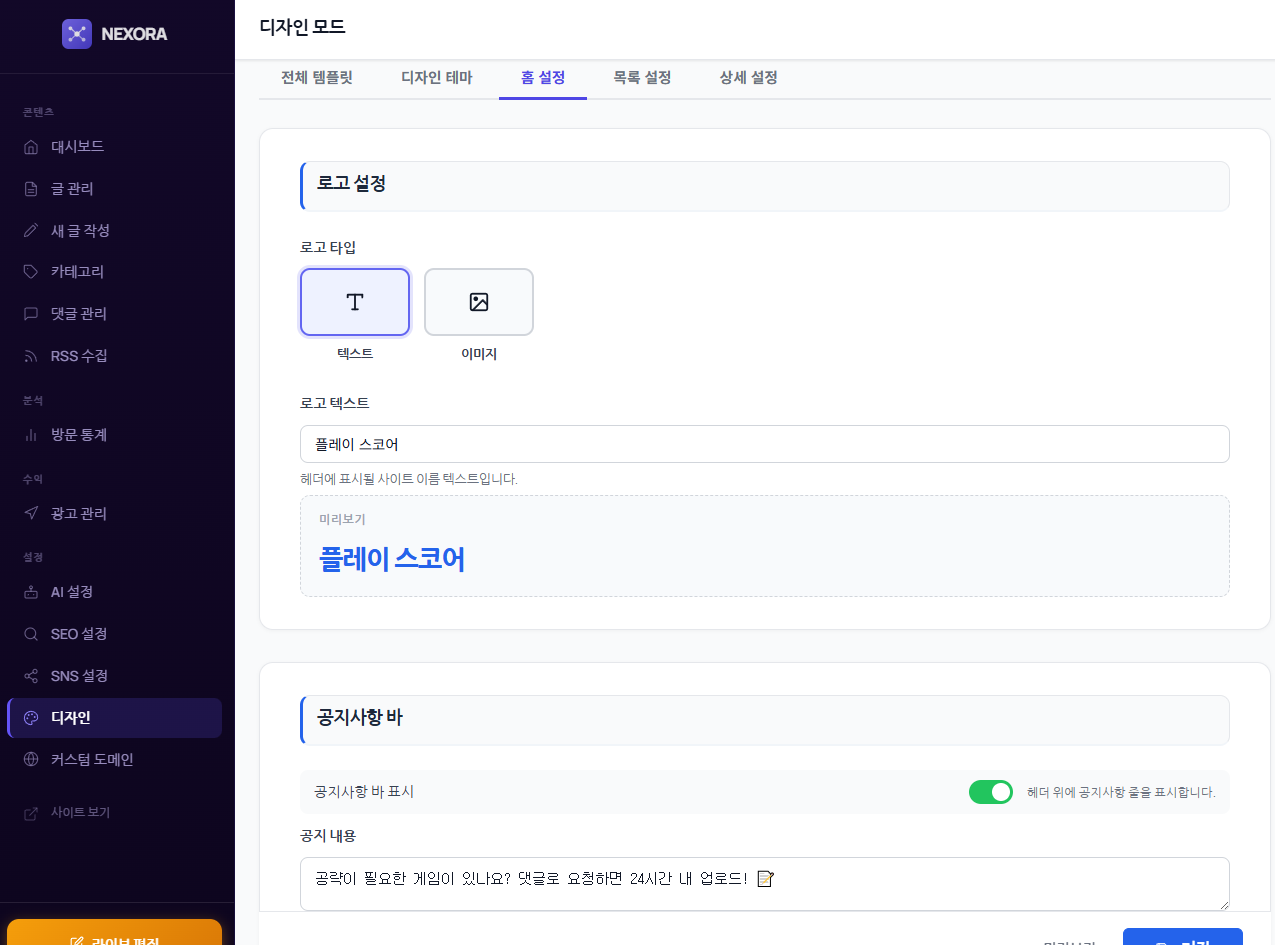Switch to 디자인 테마 tab
The height and width of the screenshot is (945, 1275).
coord(436,78)
